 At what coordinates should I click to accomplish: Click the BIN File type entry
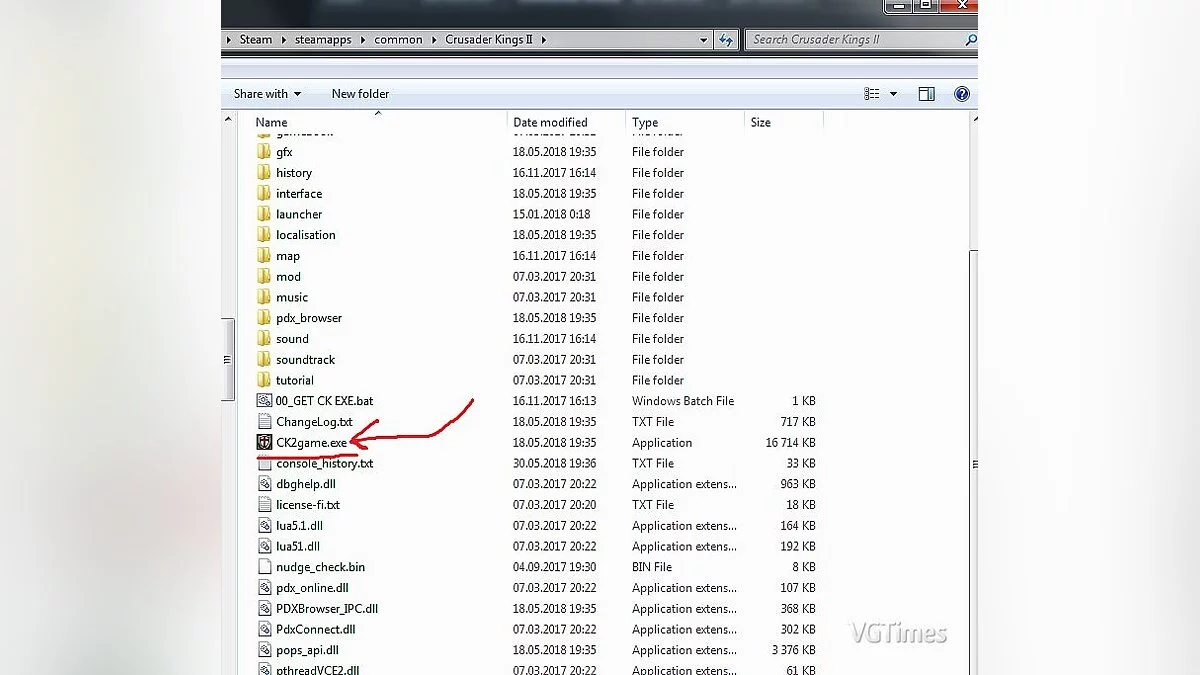tap(652, 567)
